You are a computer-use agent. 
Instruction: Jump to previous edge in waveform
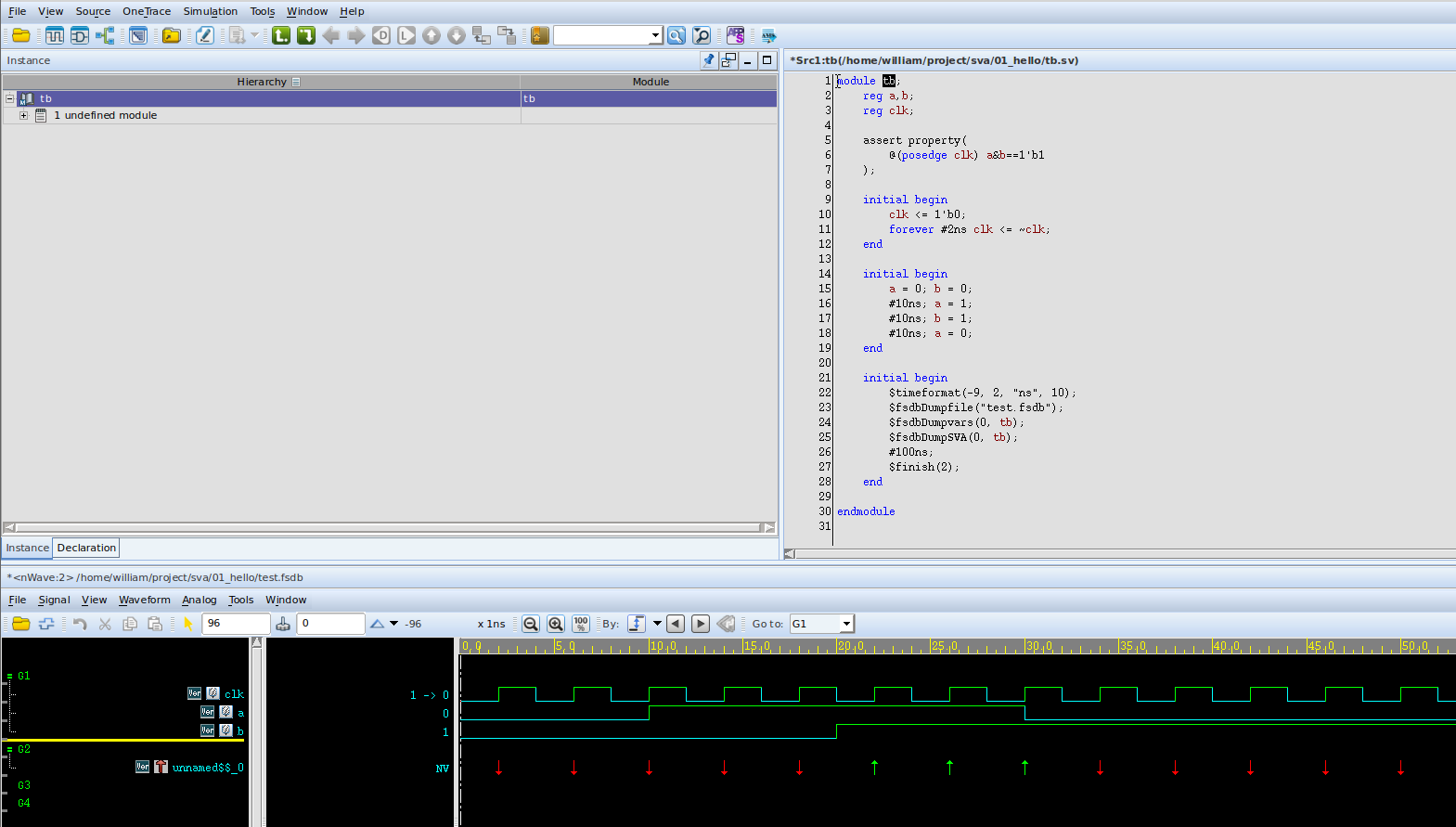[x=676, y=624]
